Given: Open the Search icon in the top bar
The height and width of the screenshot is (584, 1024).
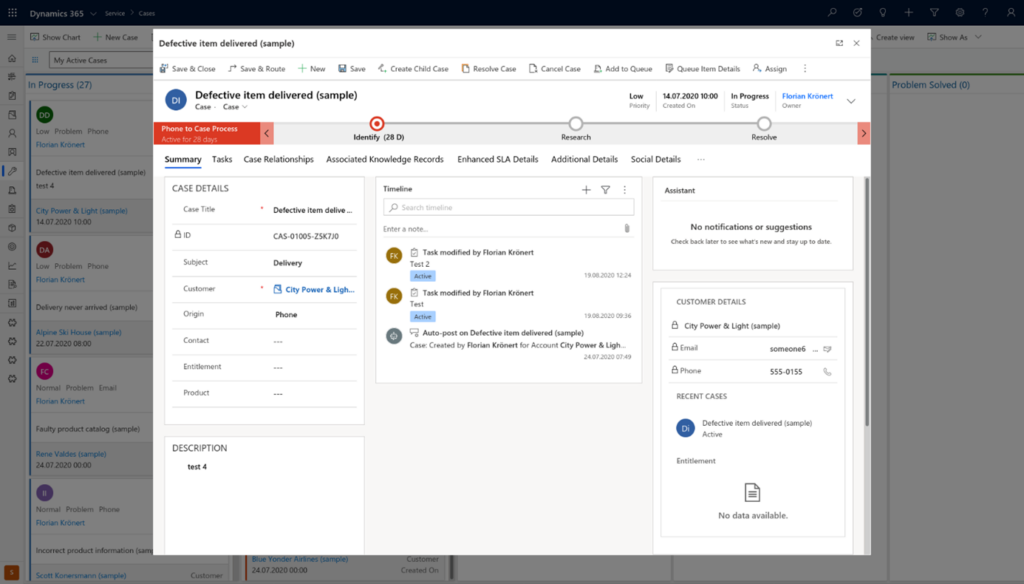Looking at the screenshot, I should pyautogui.click(x=833, y=12).
